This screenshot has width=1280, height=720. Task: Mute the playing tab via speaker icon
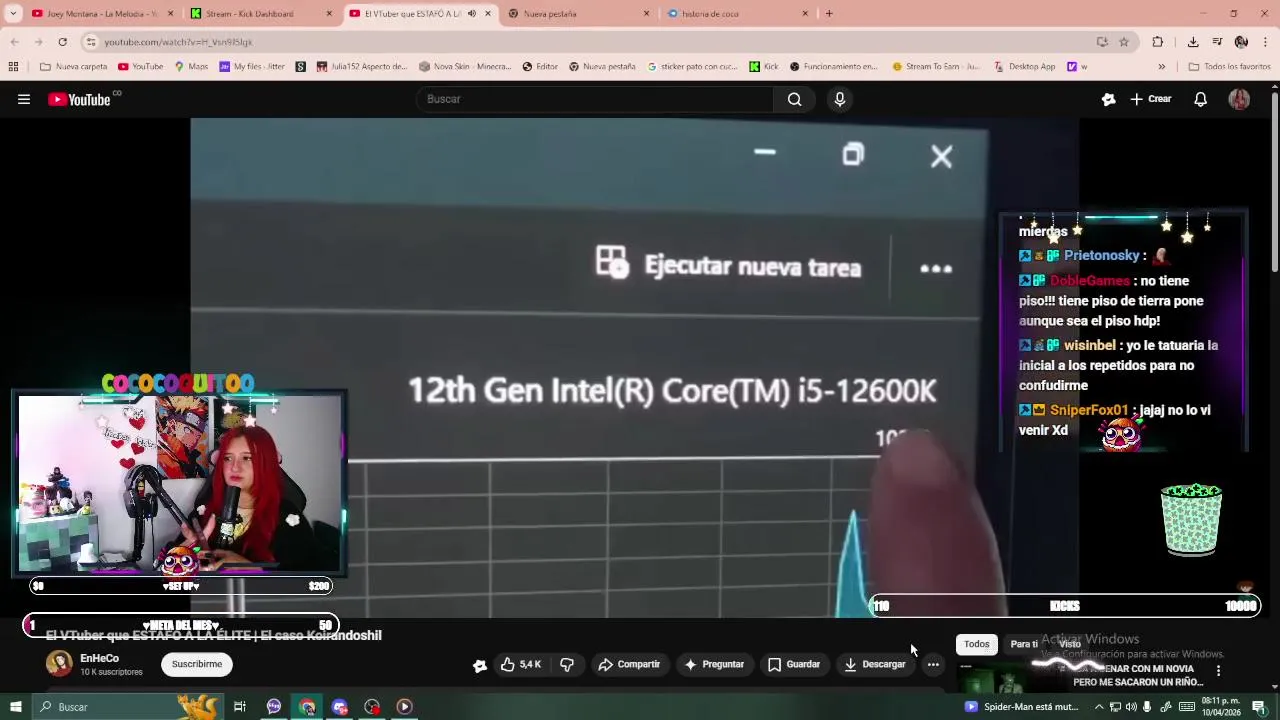coord(472,13)
